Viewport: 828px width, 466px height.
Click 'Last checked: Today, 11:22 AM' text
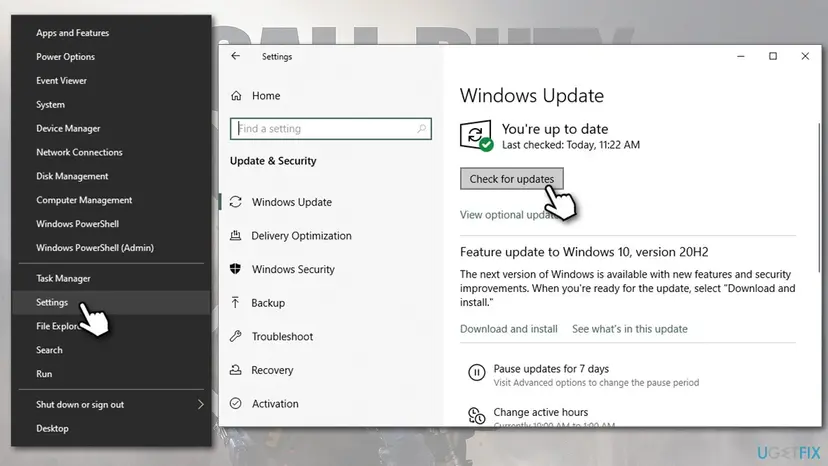tap(571, 145)
